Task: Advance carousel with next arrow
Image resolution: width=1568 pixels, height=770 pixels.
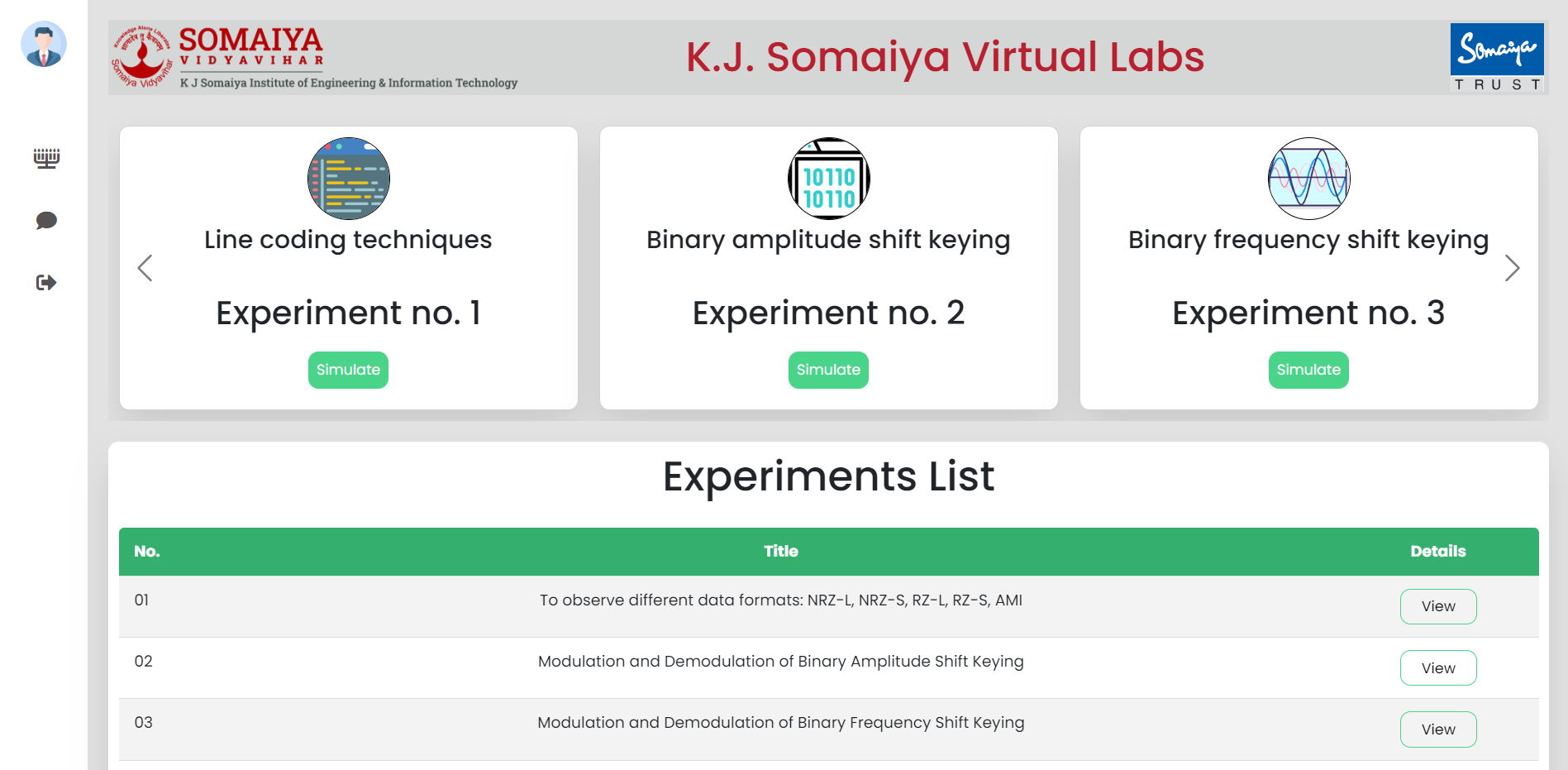Action: pyautogui.click(x=1512, y=268)
